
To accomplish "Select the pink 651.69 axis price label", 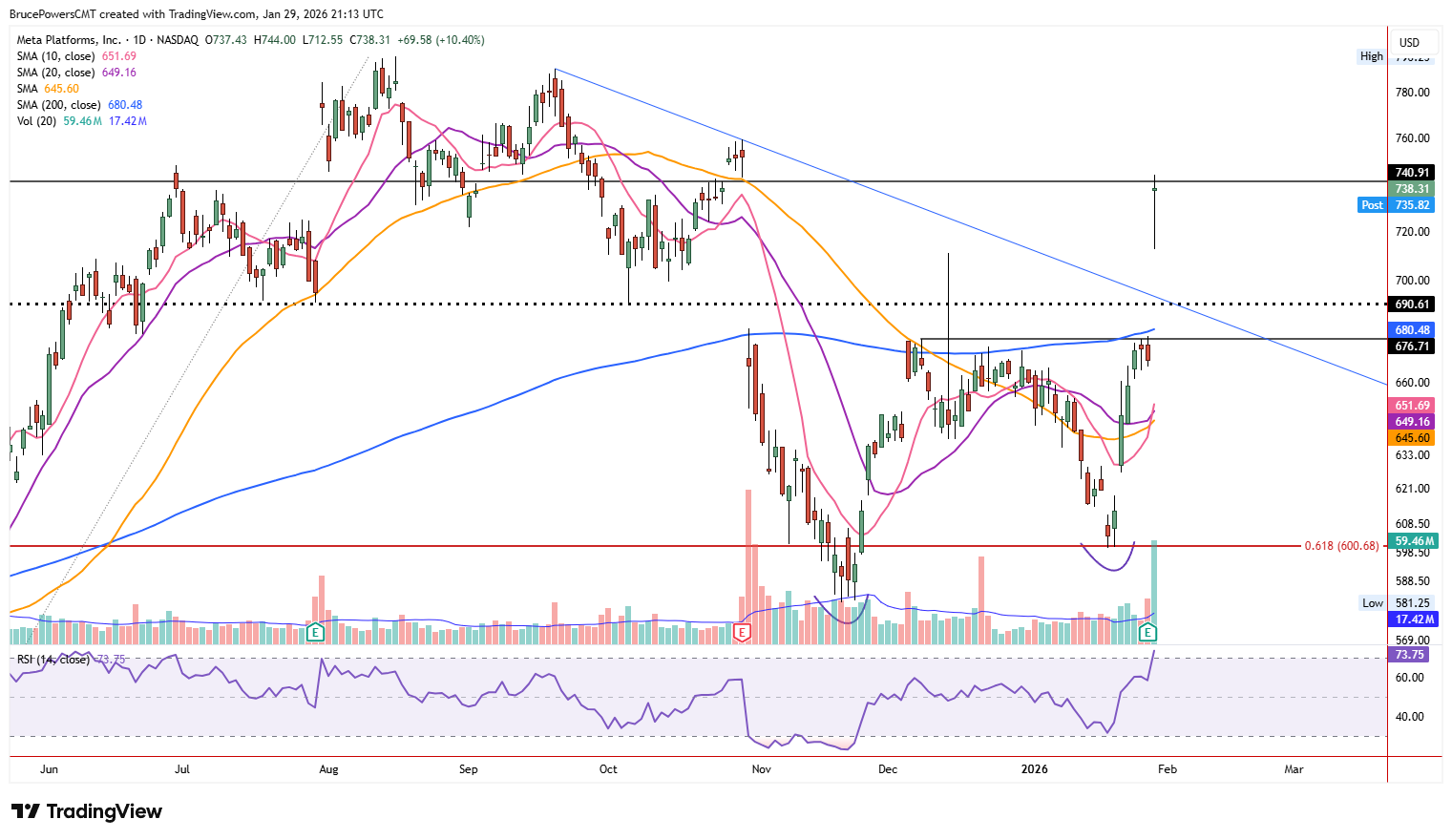I will tap(1412, 406).
